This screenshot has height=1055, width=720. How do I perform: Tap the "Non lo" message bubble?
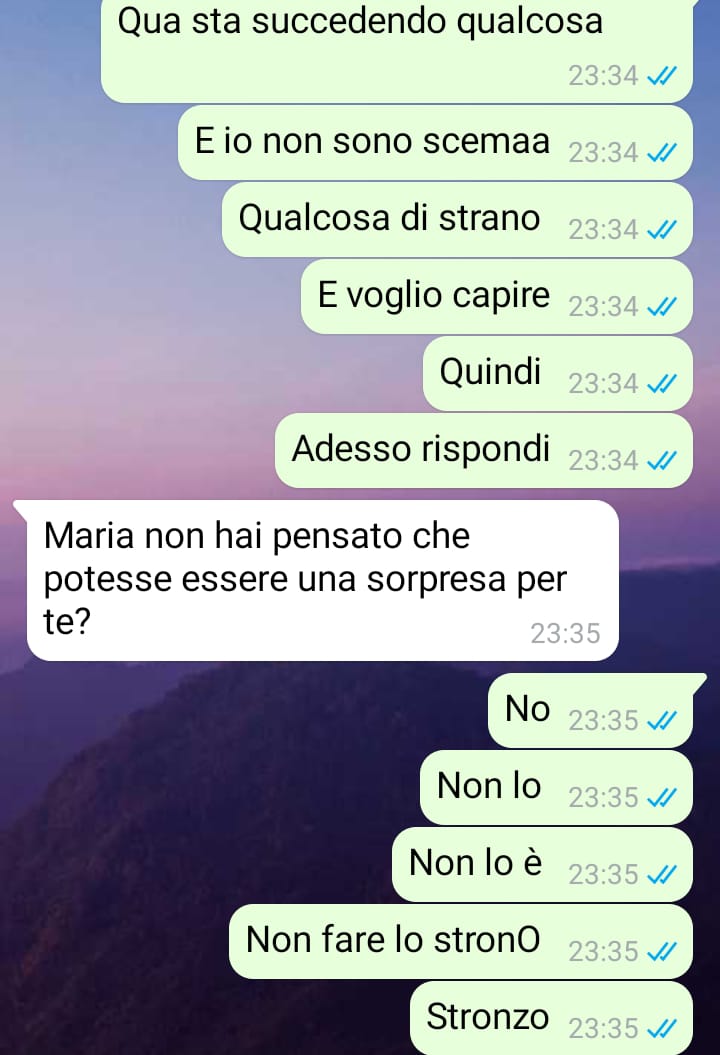coord(556,787)
